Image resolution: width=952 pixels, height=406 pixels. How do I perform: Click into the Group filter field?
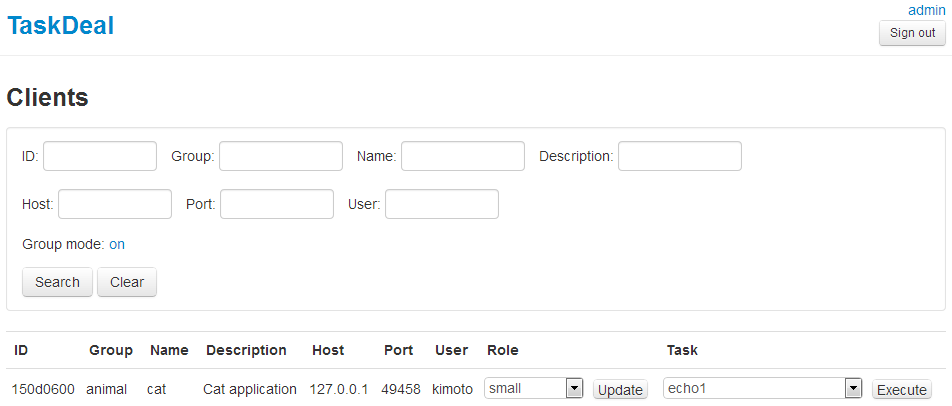281,156
